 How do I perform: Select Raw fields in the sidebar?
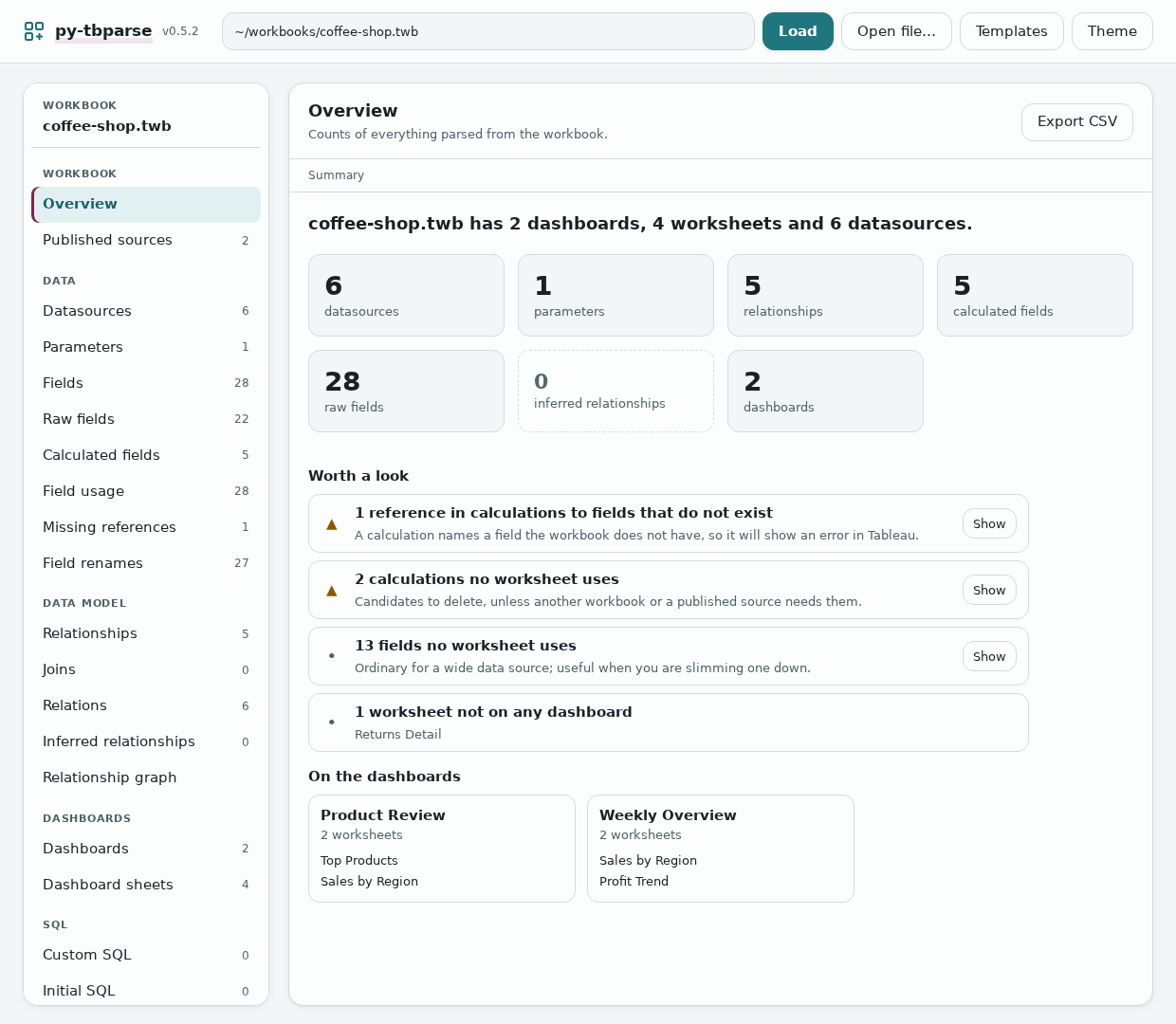pyautogui.click(x=146, y=420)
